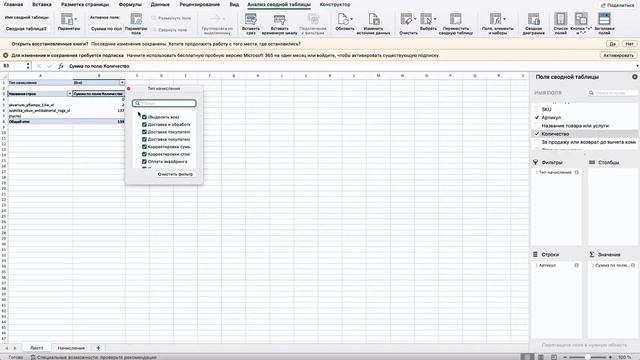The width and height of the screenshot is (640, 360).
Task: Open settings gear in Поля сводной таблицы pane
Action: point(635,77)
